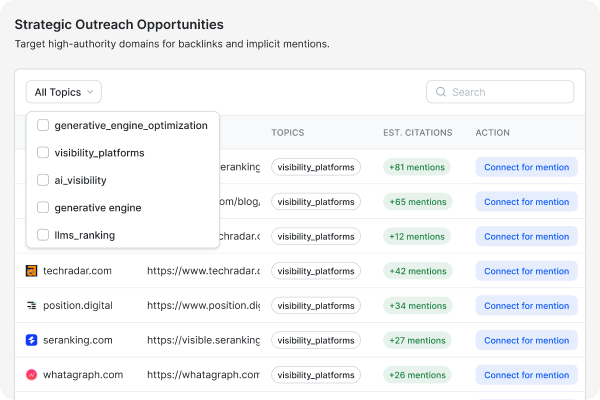Enable the ai_visibility topic checkbox
Screen dimensions: 600x400
[43, 180]
